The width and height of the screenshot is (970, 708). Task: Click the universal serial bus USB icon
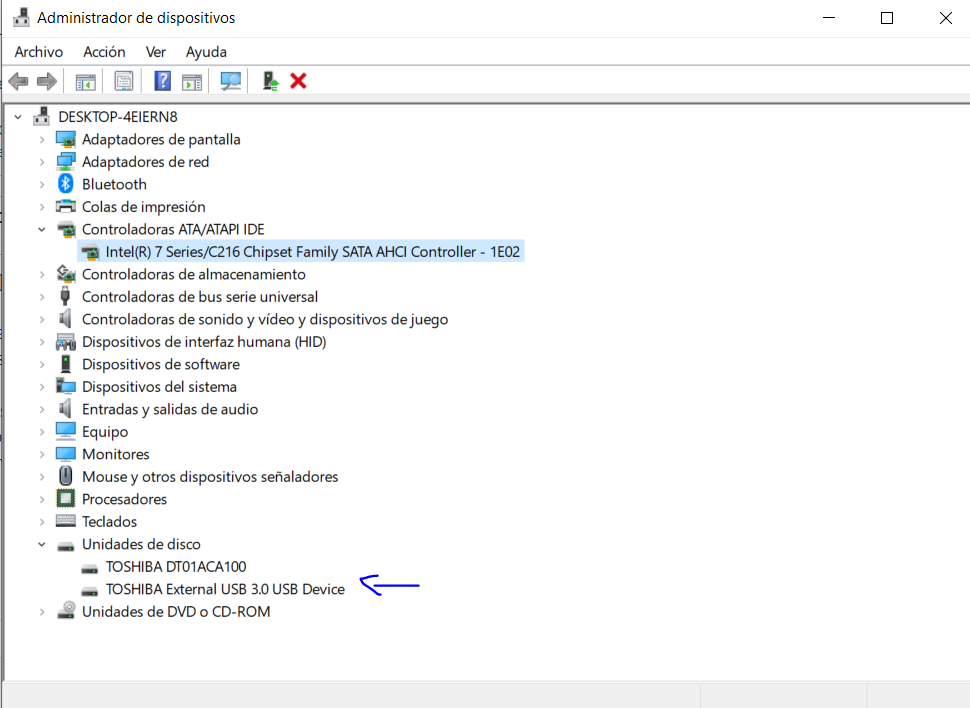point(65,296)
